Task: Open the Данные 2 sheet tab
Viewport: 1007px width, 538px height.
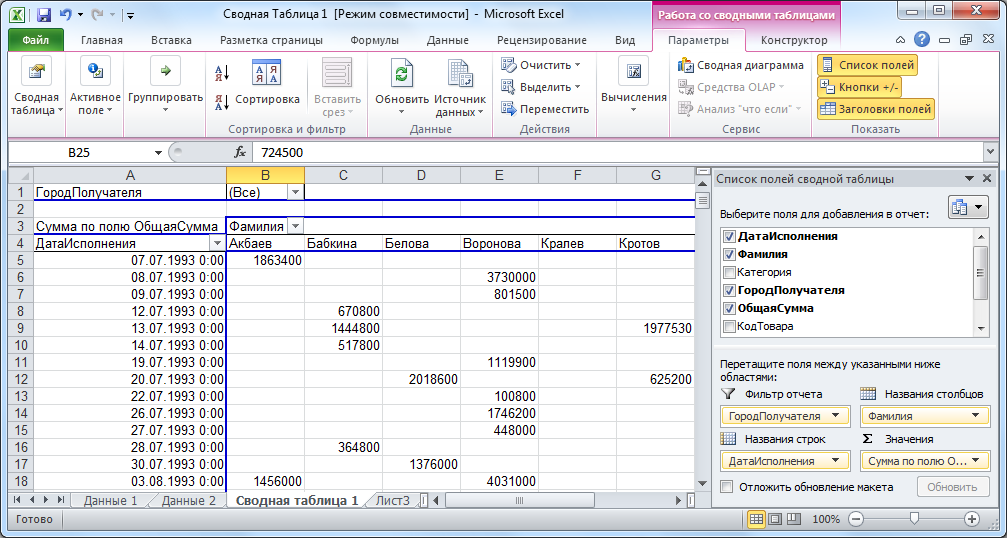Action: [189, 501]
